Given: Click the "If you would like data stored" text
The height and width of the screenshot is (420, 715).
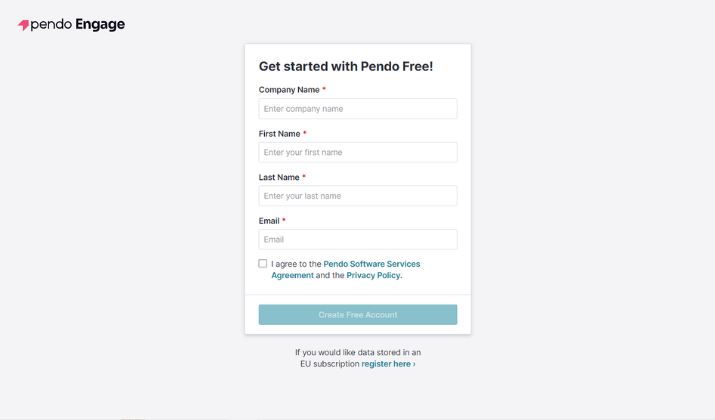Looking at the screenshot, I should pos(357,352).
